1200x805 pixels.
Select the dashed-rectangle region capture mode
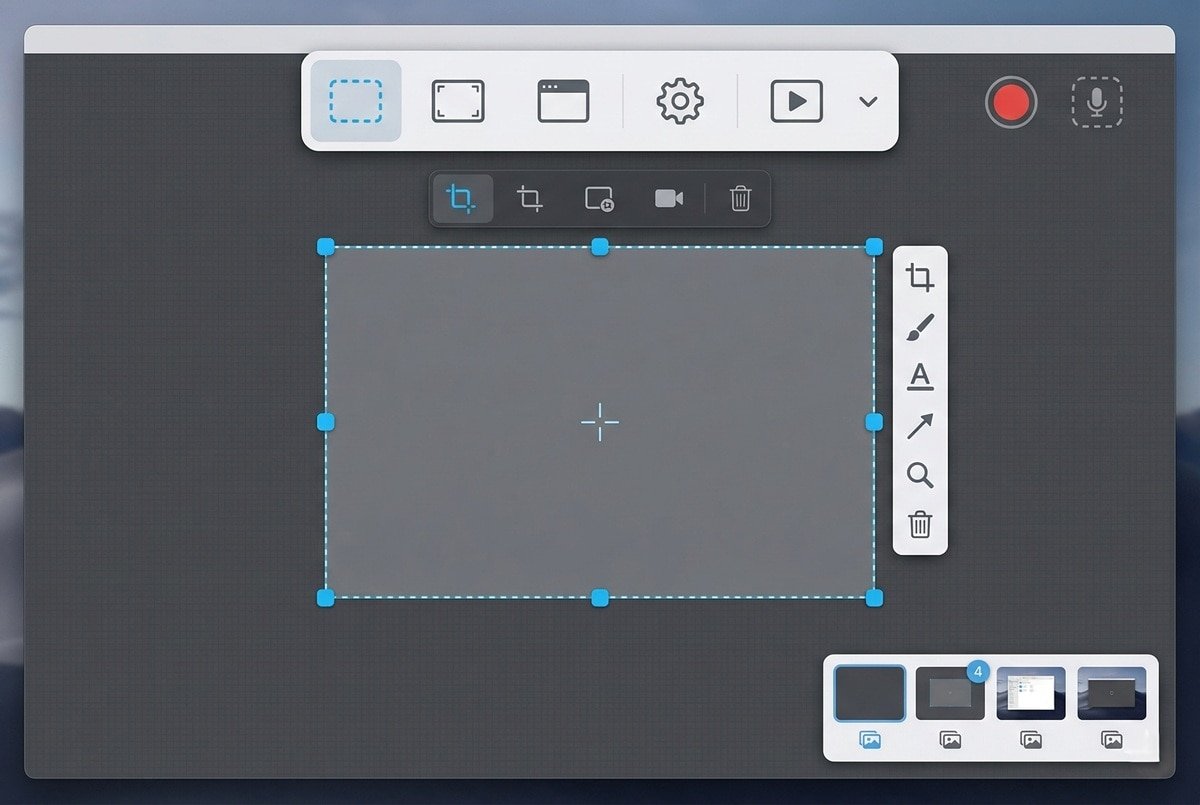point(356,101)
